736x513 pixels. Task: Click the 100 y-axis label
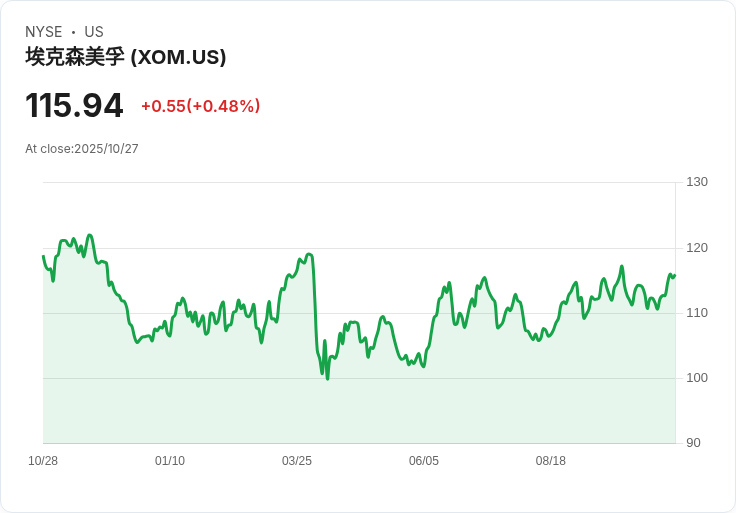tap(697, 378)
